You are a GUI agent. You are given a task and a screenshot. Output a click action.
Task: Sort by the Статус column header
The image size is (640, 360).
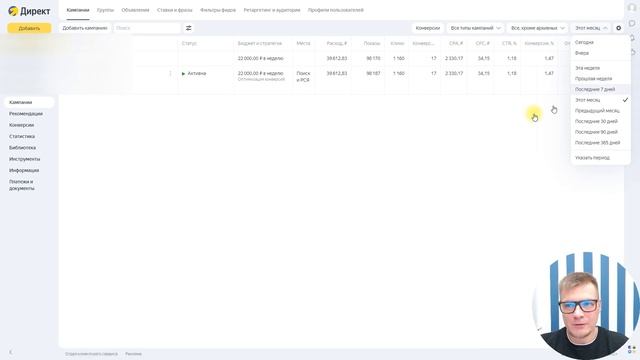189,43
